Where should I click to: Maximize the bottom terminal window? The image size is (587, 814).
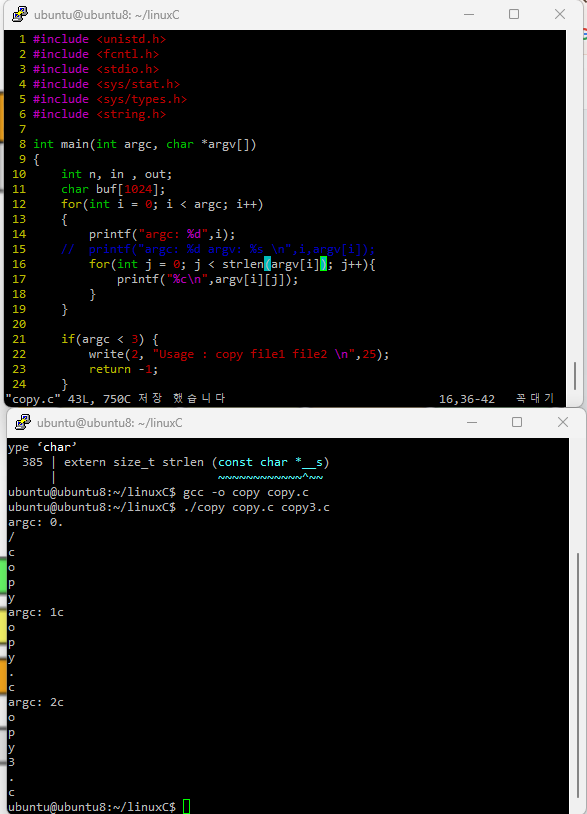[517, 422]
